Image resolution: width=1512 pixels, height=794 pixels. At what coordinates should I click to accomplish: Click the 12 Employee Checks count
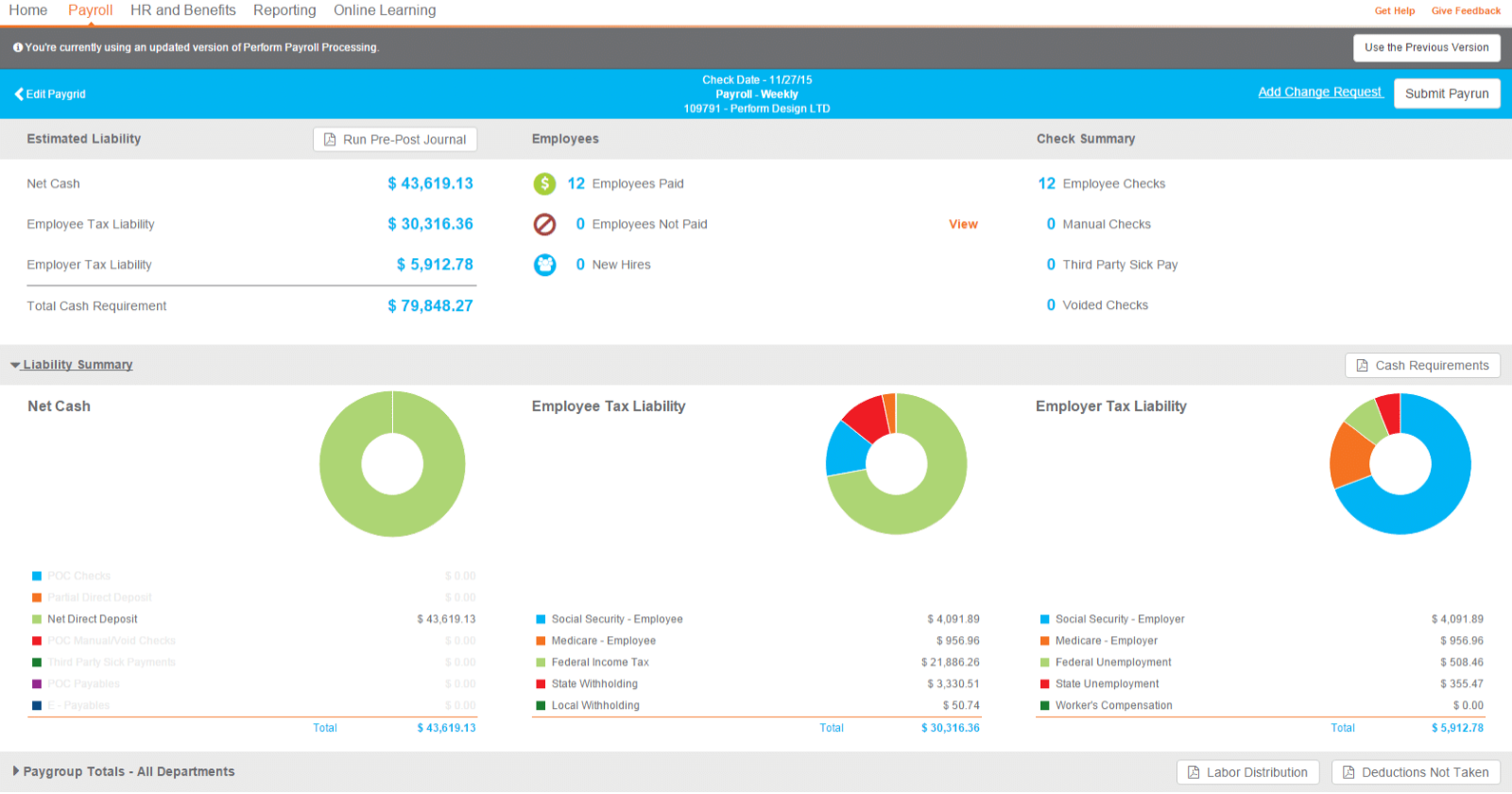pos(1046,183)
